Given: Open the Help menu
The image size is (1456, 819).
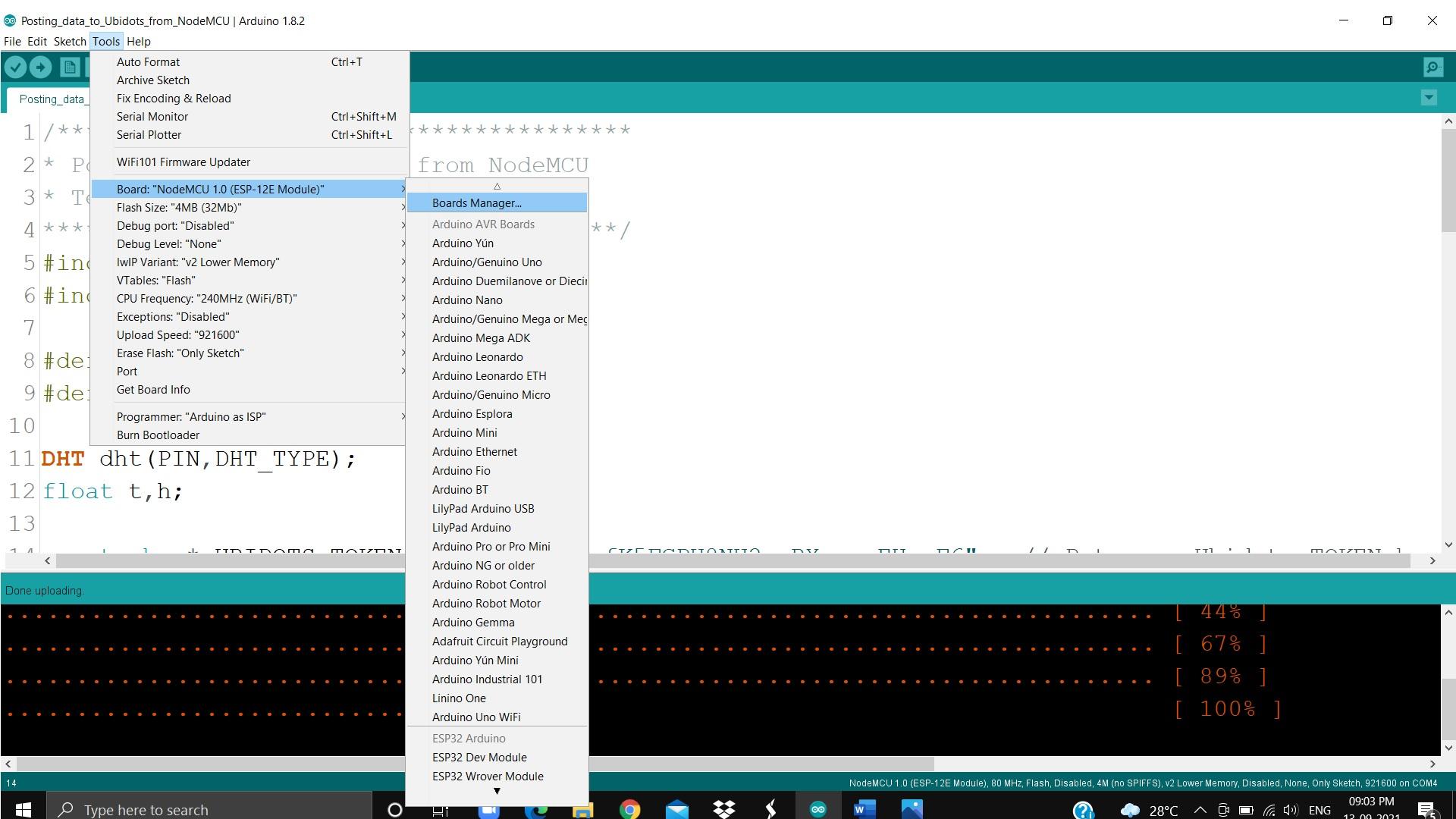Looking at the screenshot, I should click(x=139, y=42).
